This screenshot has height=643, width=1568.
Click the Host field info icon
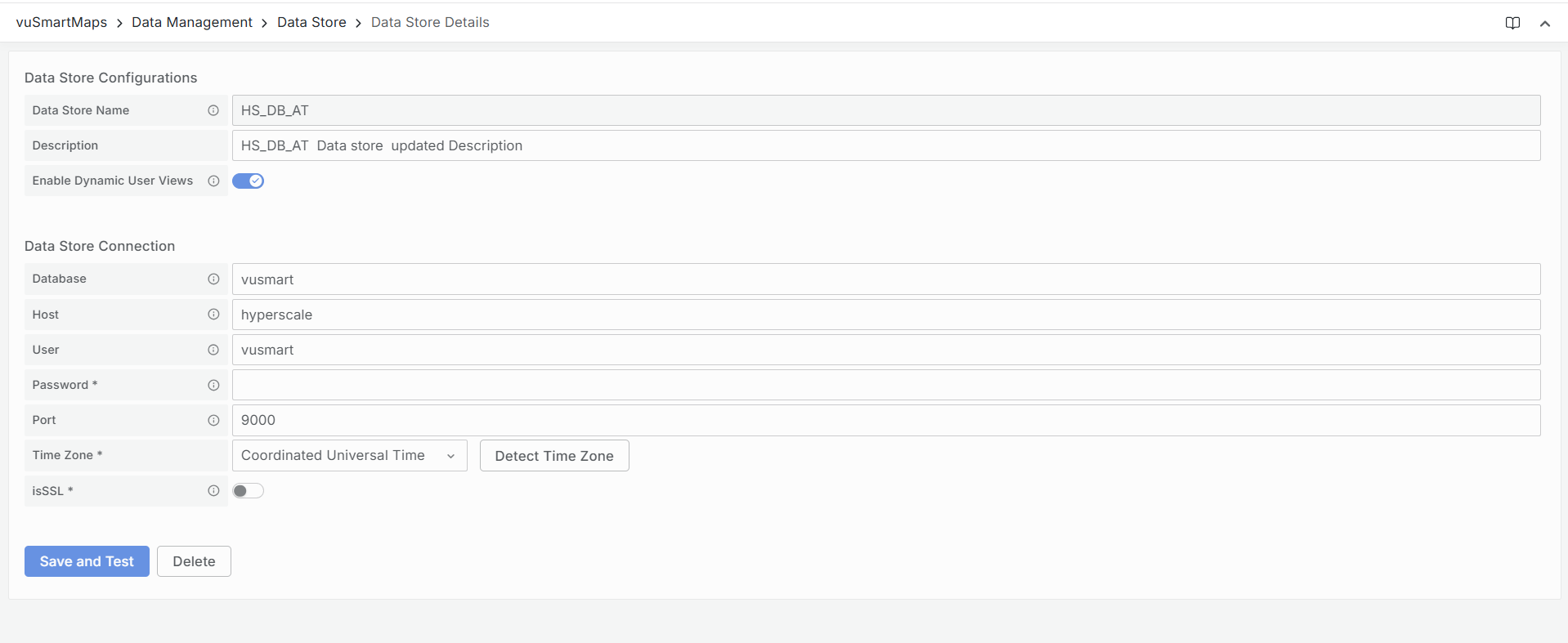[x=213, y=315]
